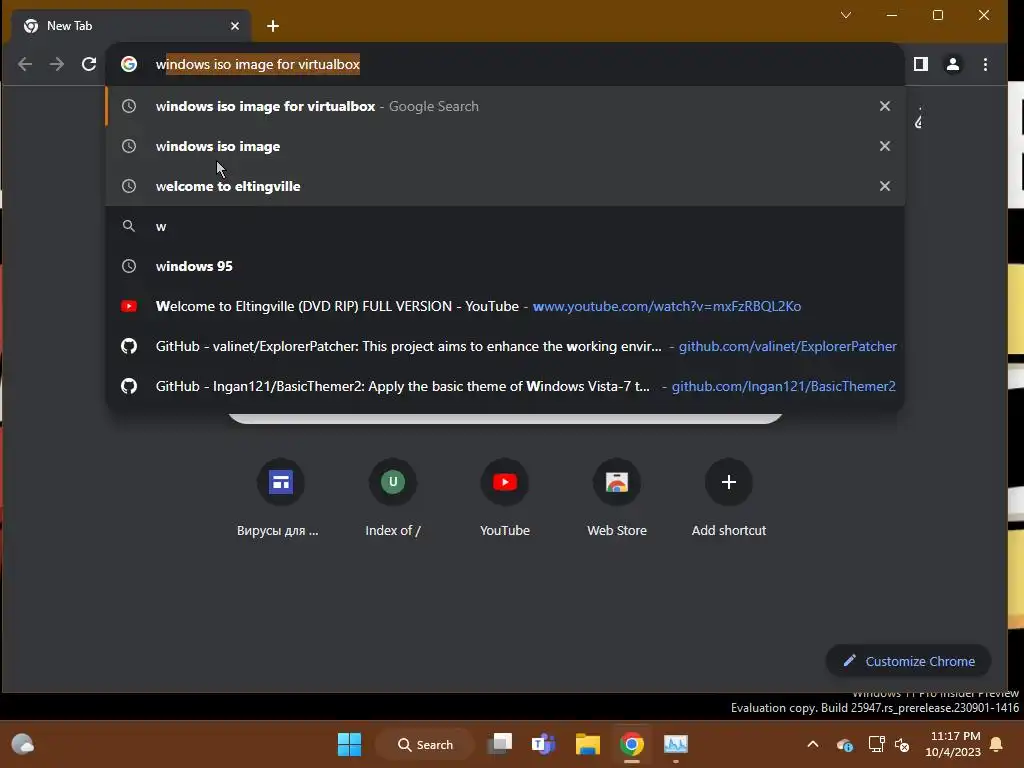Open the weather widgets taskbar icon
Screen dimensions: 1024x768
[x=23, y=744]
